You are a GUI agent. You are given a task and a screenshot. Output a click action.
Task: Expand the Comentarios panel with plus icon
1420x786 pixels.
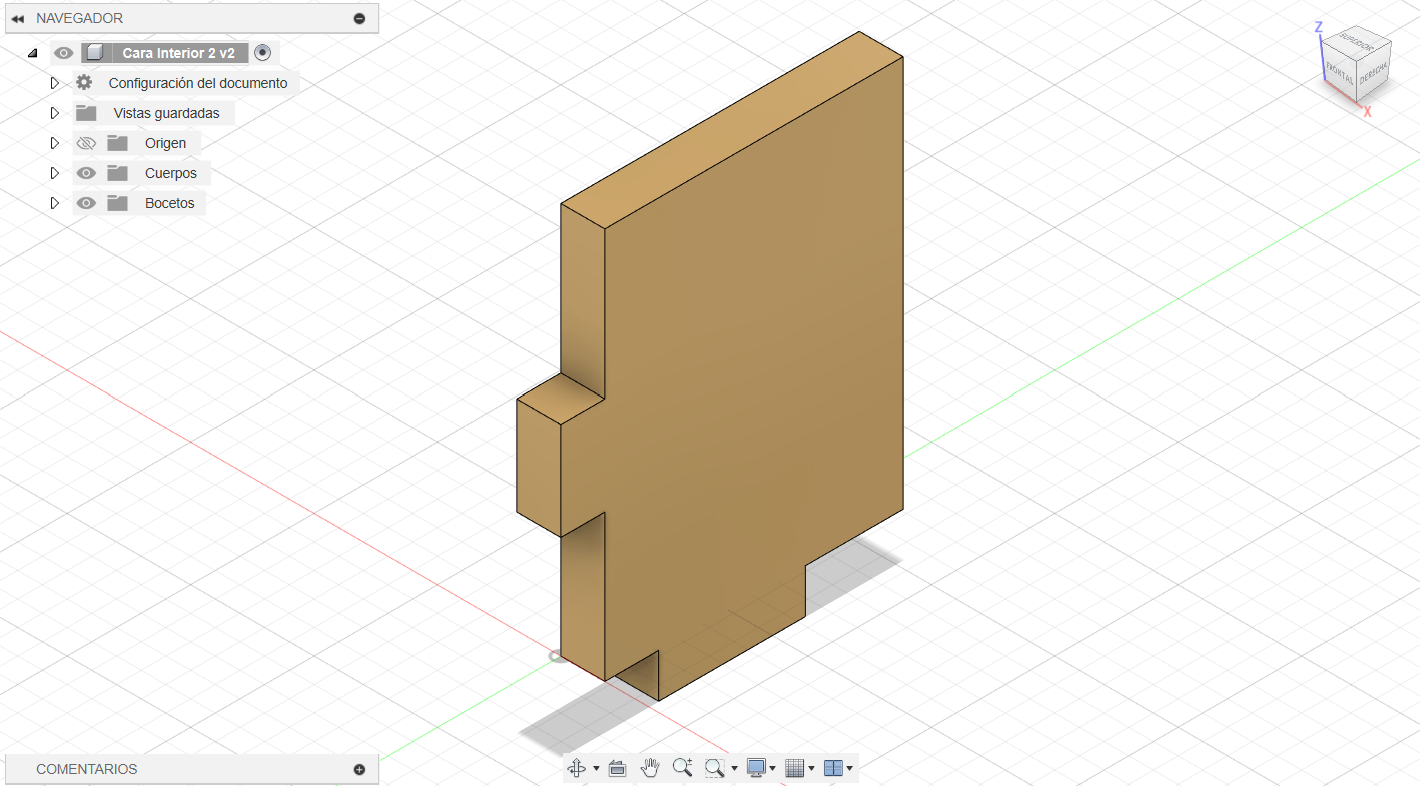[x=359, y=770]
